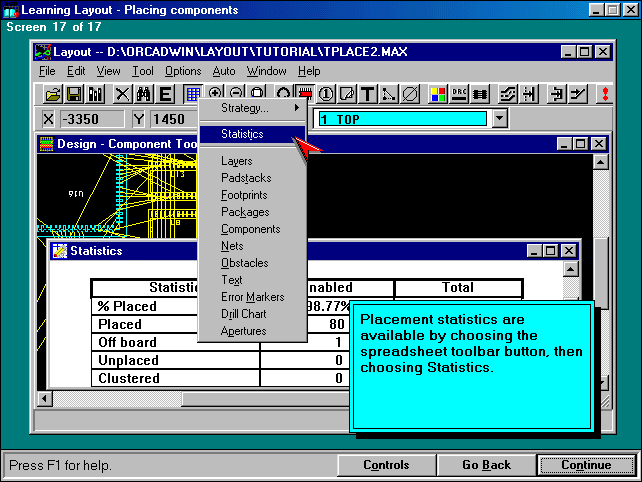Click the DRC design rule check icon
This screenshot has width=642, height=482.
tap(460, 94)
